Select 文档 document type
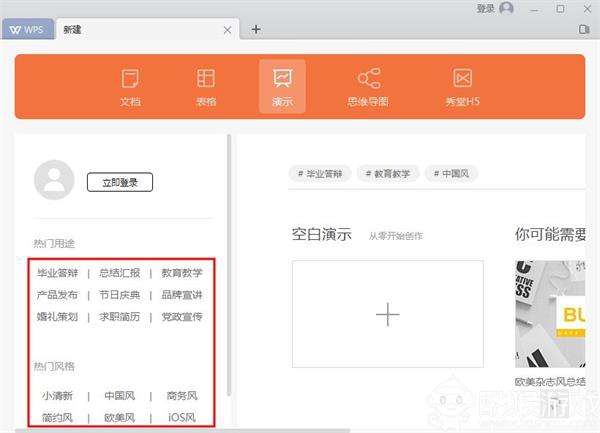Image resolution: width=600 pixels, height=433 pixels. point(130,87)
